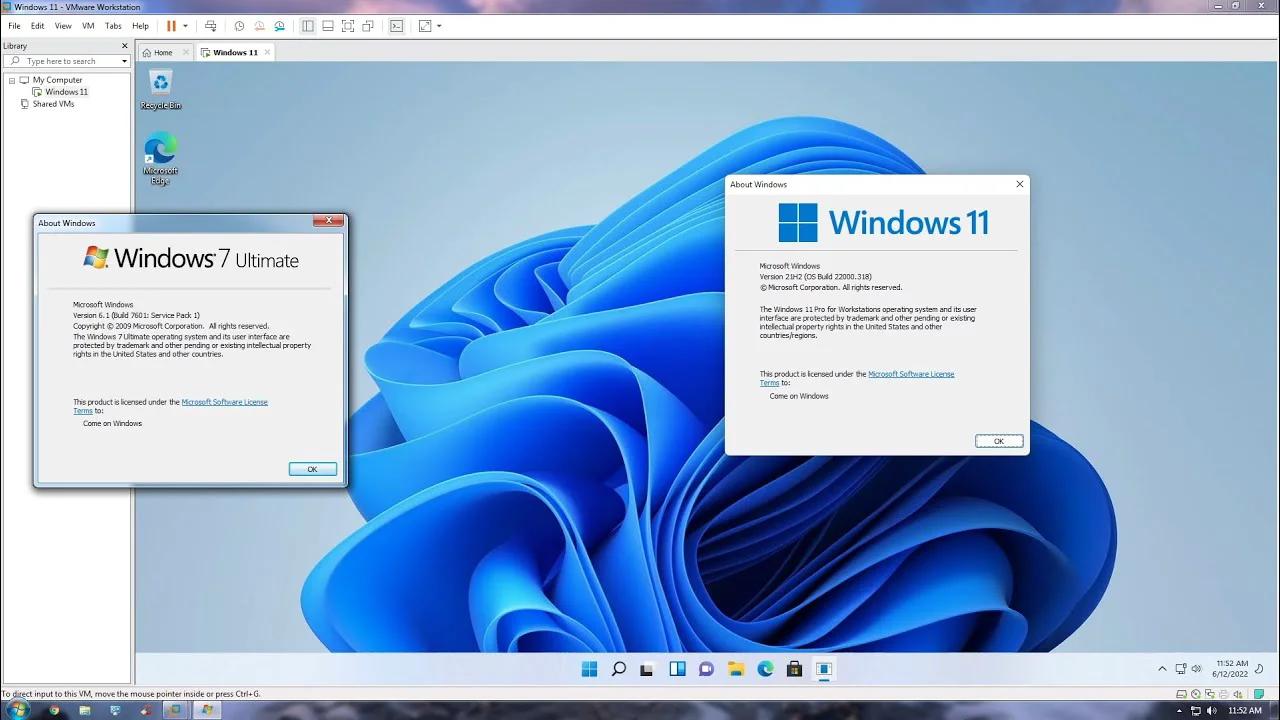
Task: Enter full screen mode for the VM
Action: point(347,26)
